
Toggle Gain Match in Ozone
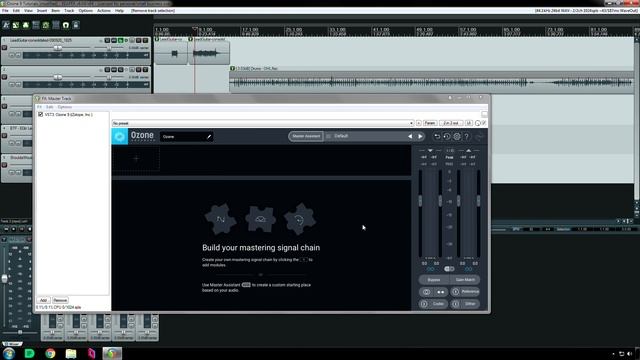[x=465, y=280]
